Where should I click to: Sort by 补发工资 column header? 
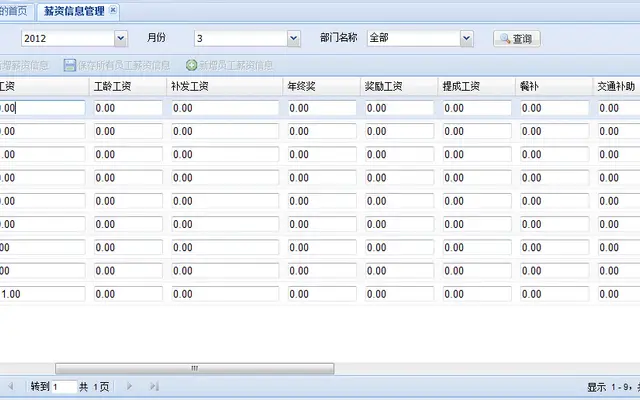(x=224, y=87)
